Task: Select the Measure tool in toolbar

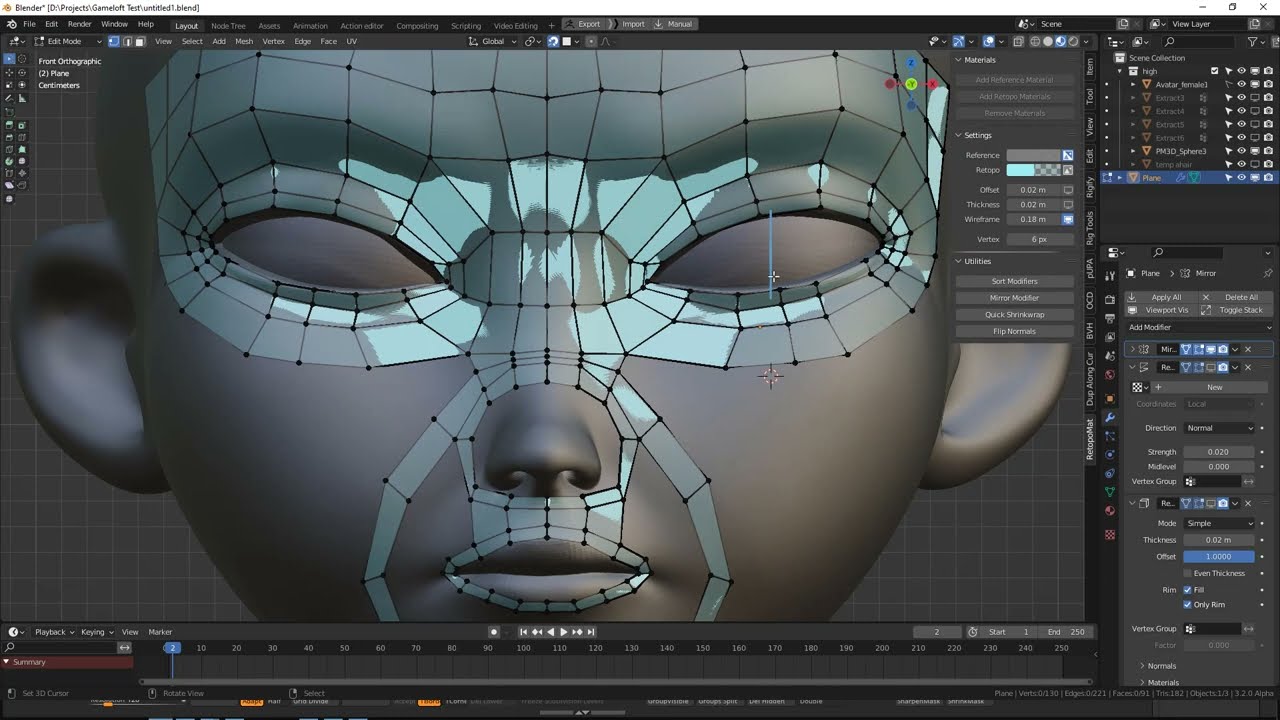Action: click(22, 98)
